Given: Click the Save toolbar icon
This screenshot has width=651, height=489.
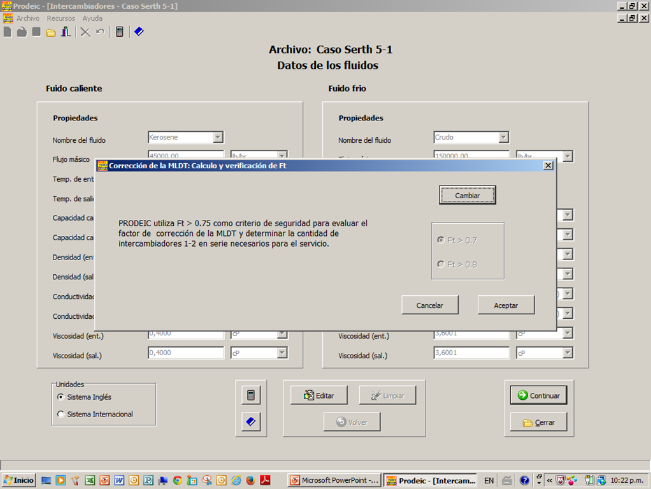Looking at the screenshot, I should 37,32.
